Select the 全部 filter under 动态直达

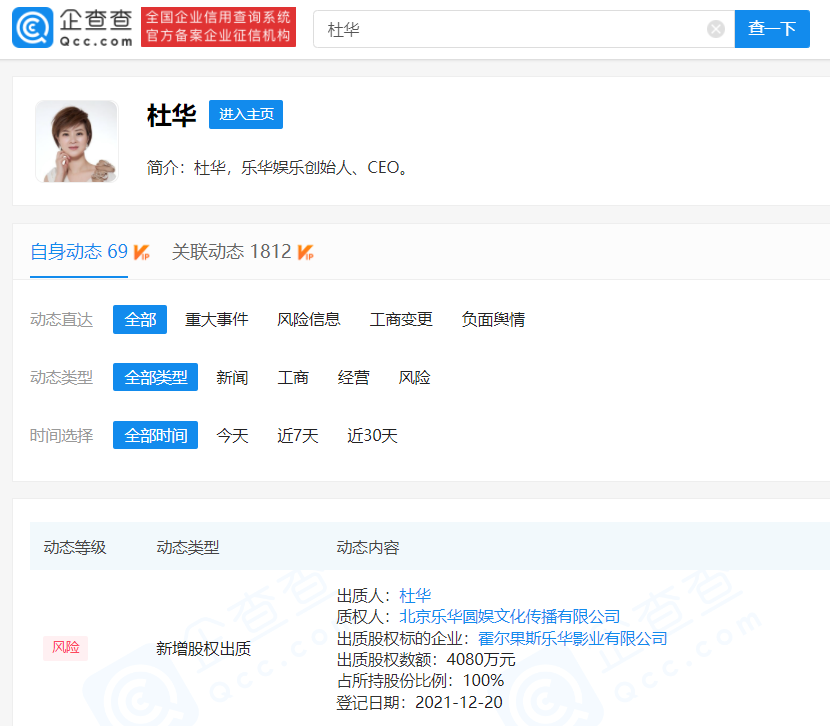pyautogui.click(x=140, y=320)
